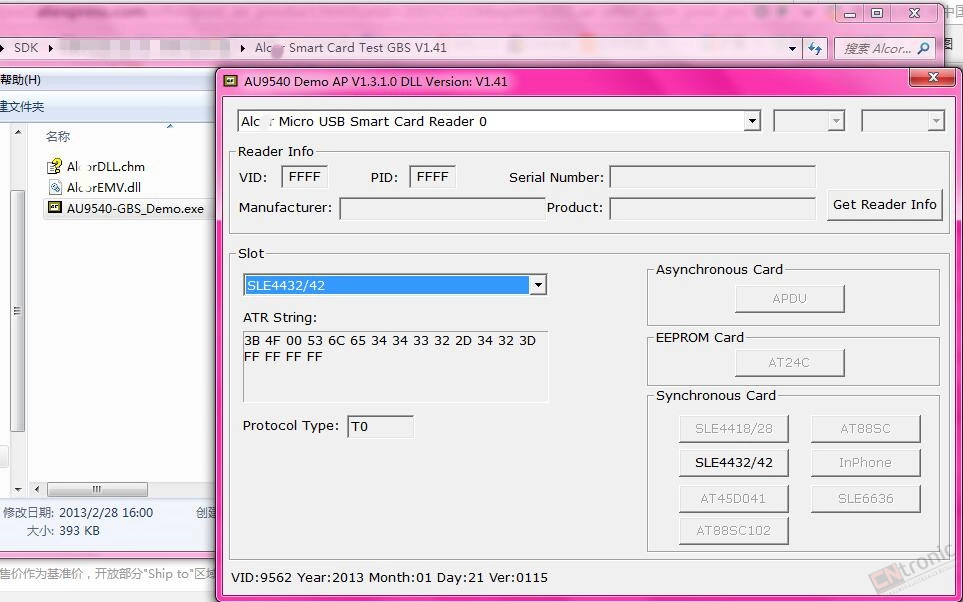Click the status text VID:9562 Year:2013

(x=389, y=578)
